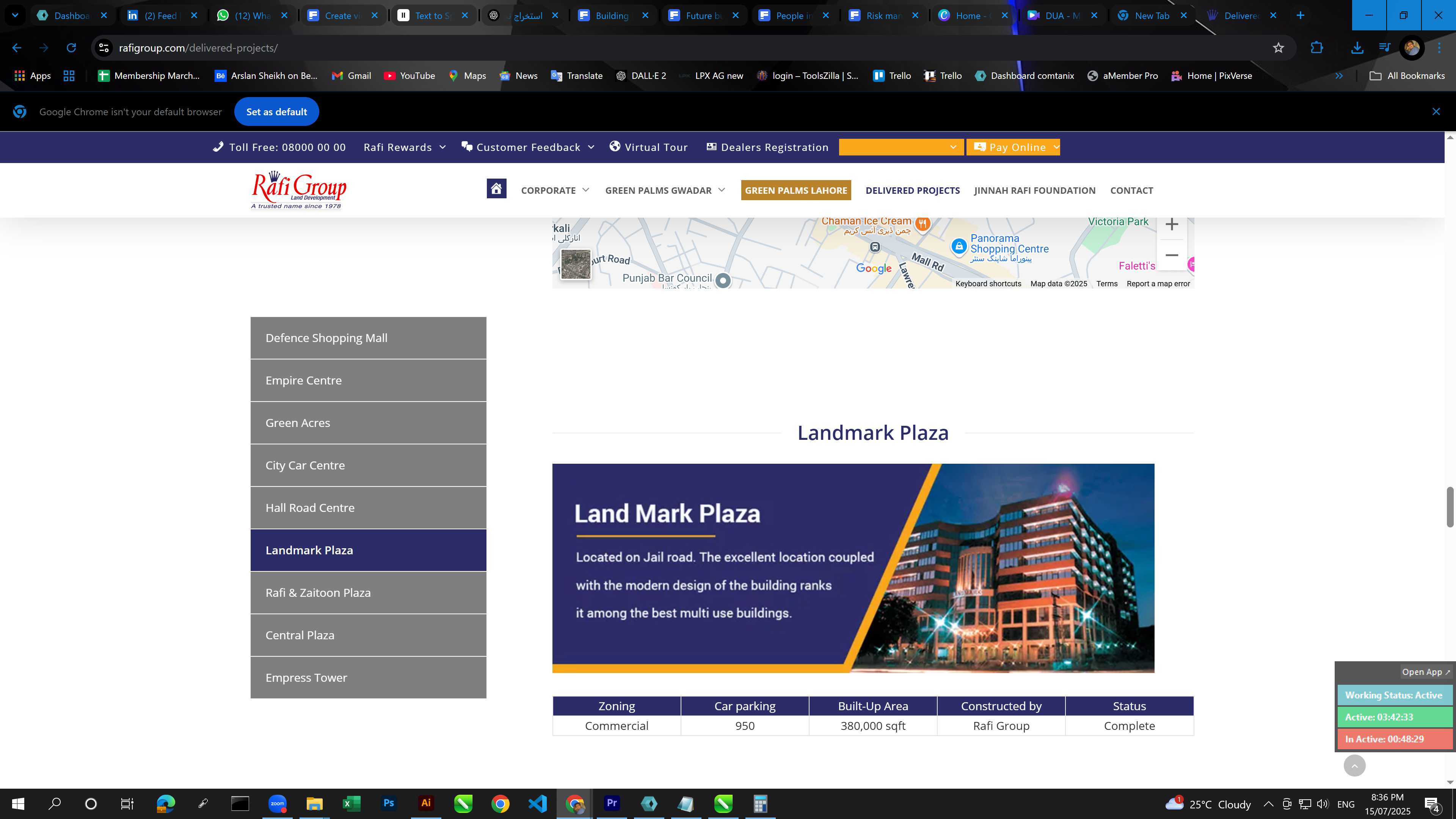Open JINNAH RAFI FOUNDATION menu item
This screenshot has height=819, width=1456.
pos(1034,190)
